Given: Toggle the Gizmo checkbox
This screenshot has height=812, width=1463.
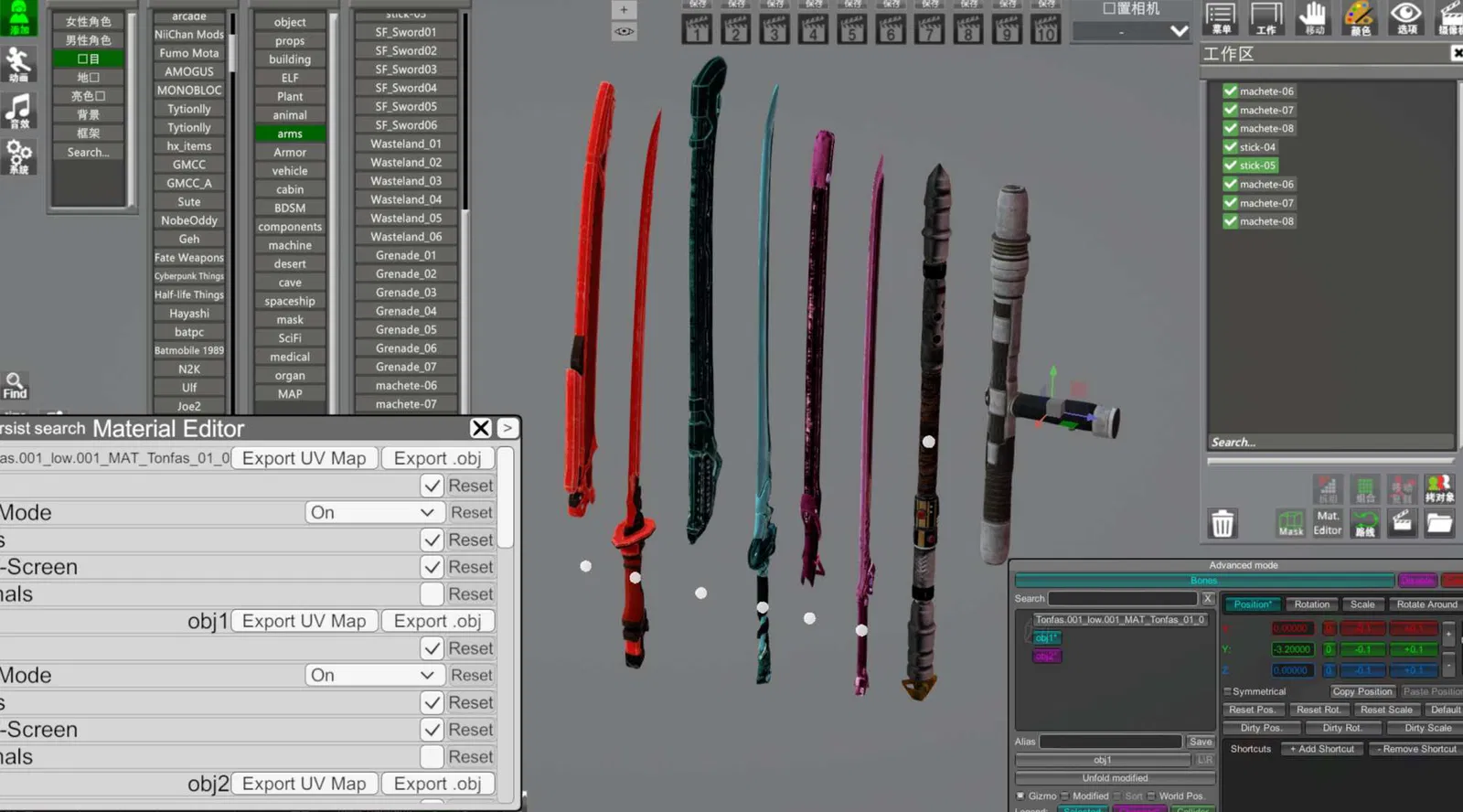Looking at the screenshot, I should click(1020, 796).
